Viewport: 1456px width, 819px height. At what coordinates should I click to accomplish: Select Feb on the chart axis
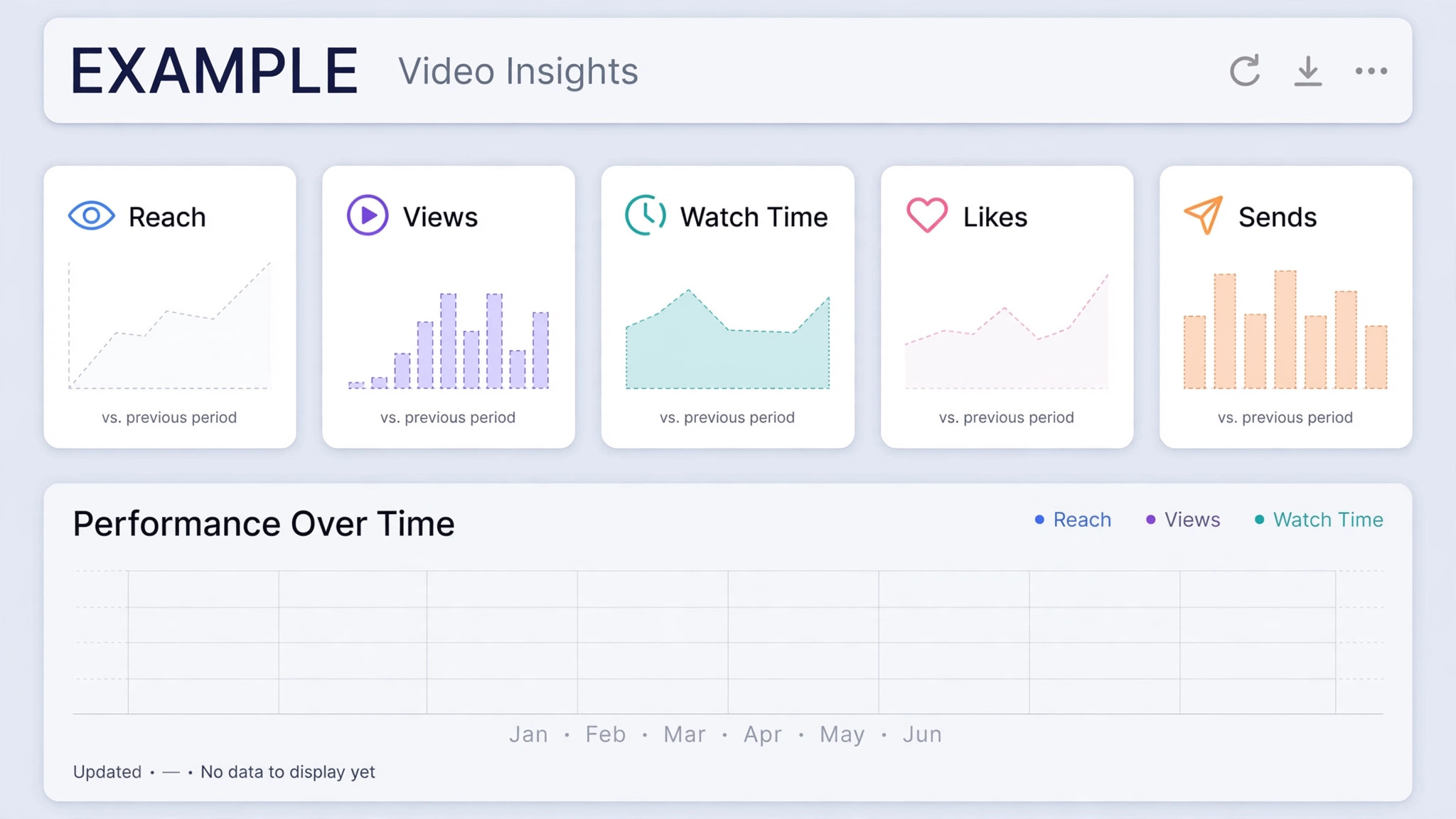[606, 734]
